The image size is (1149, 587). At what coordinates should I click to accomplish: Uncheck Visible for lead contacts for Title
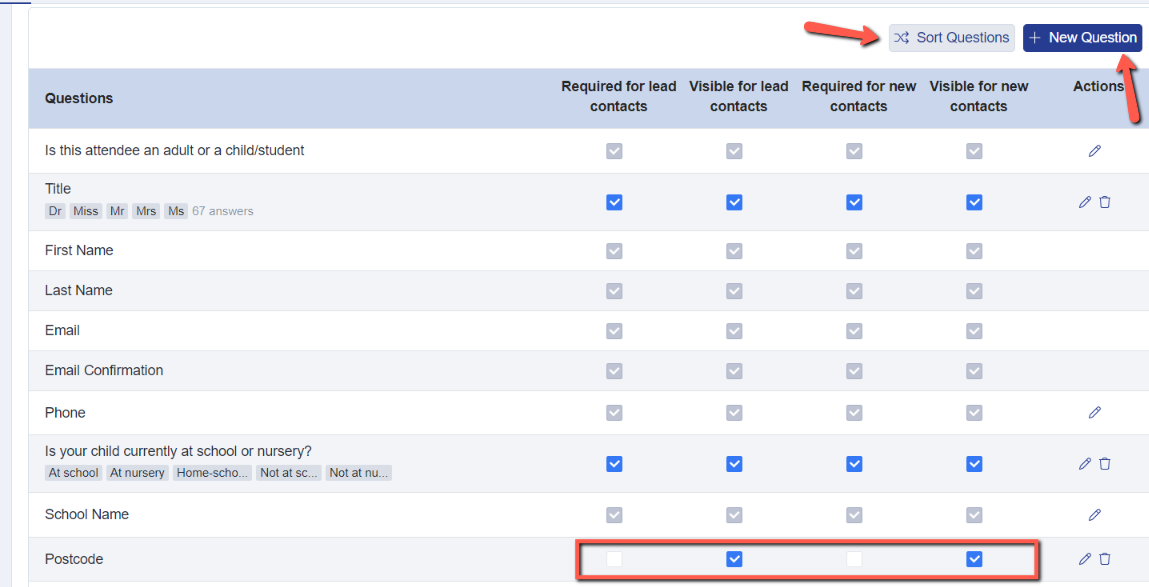click(x=734, y=201)
